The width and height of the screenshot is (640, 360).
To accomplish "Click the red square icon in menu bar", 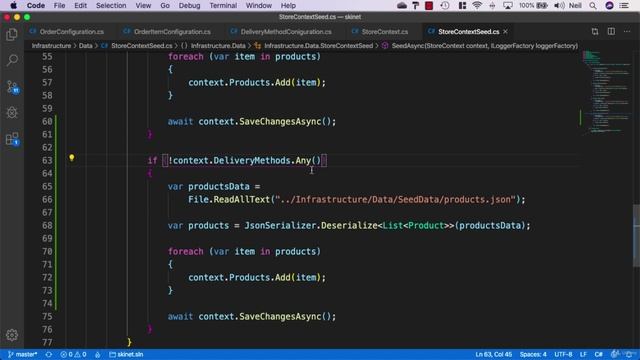I will tap(429, 5).
